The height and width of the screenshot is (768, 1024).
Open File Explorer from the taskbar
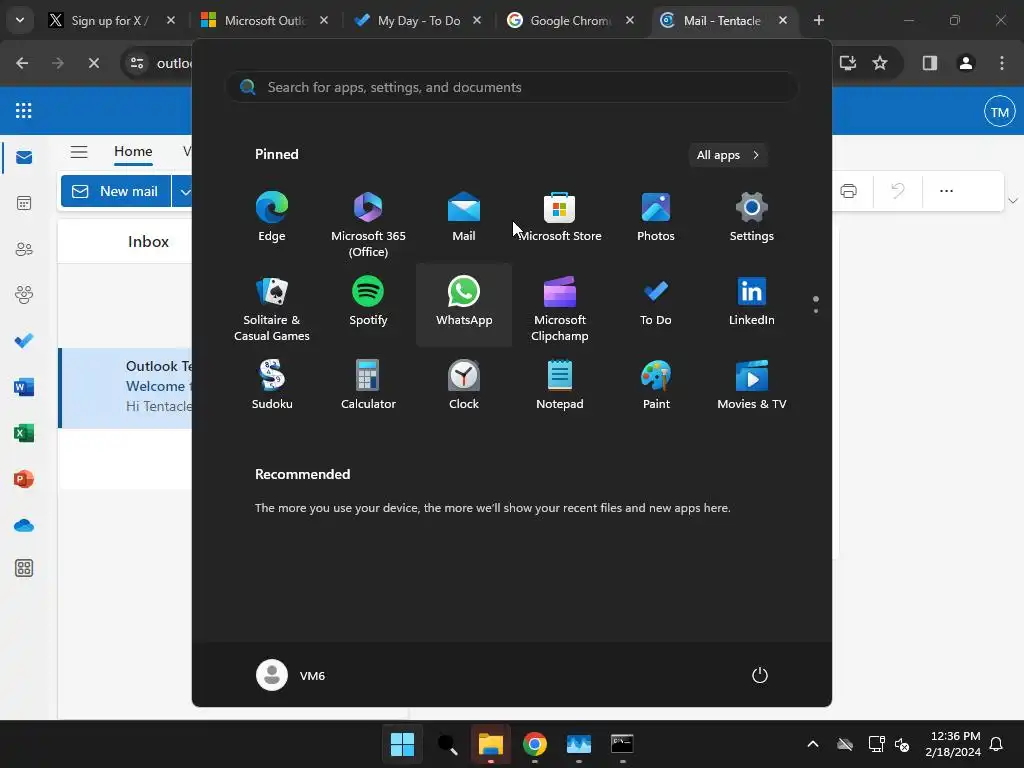tap(490, 744)
